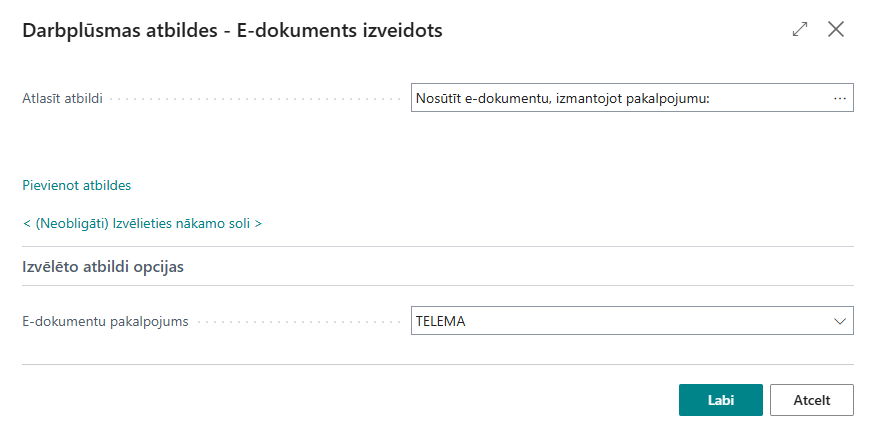This screenshot has width=877, height=438.
Task: Confirm with the Labi button
Action: coord(720,400)
